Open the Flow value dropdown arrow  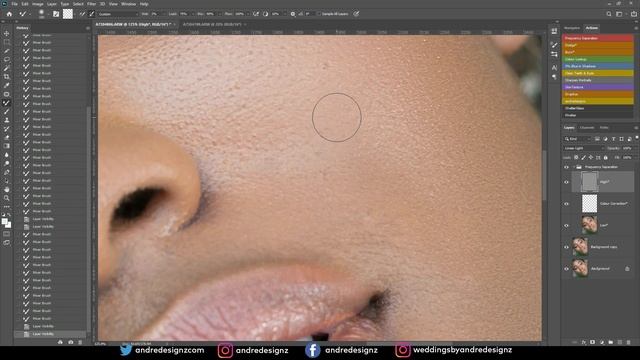click(247, 14)
